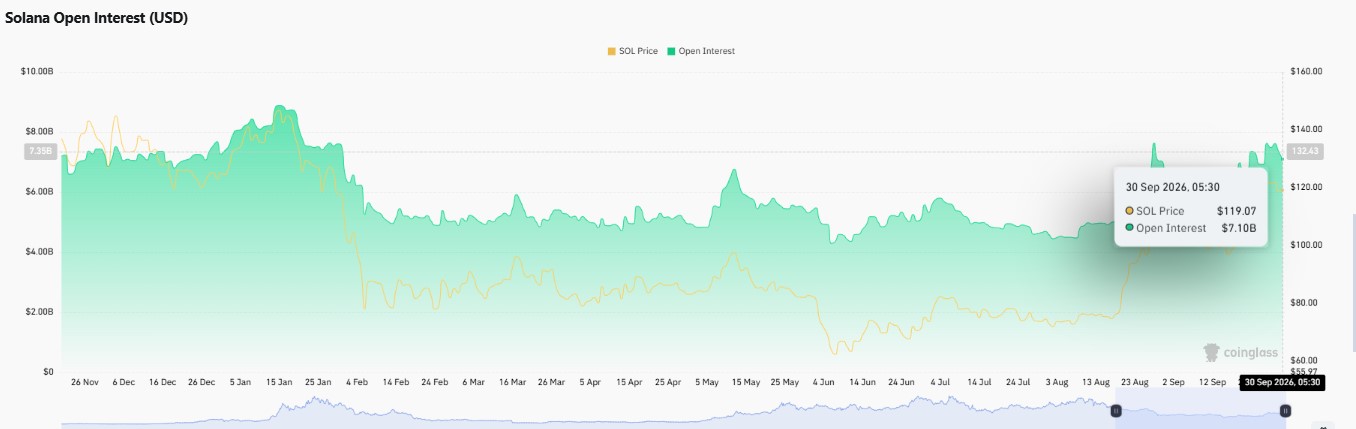
Task: Click the $140.00 right axis label
Action: click(x=1308, y=129)
